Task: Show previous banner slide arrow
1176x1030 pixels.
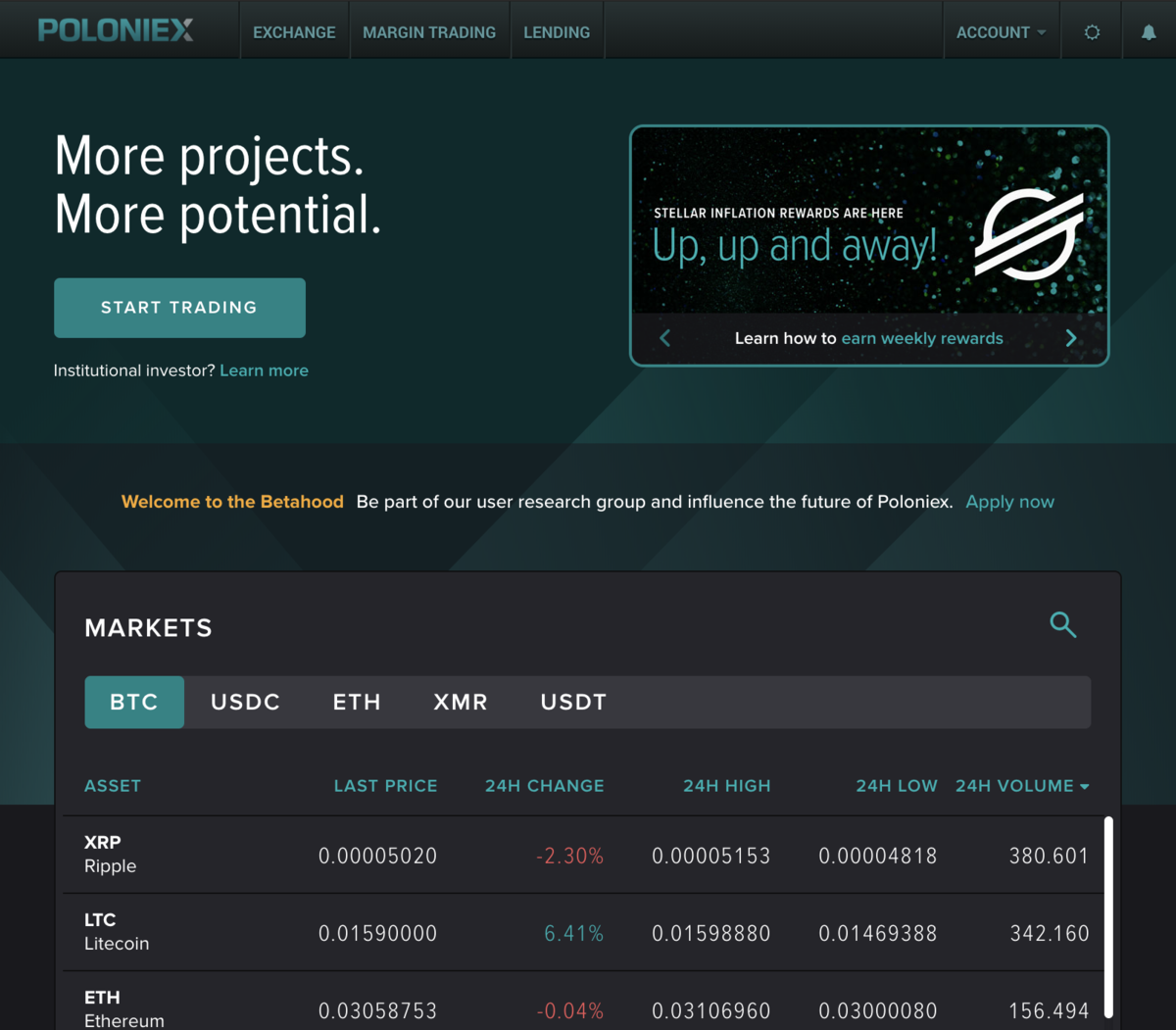Action: coord(665,338)
